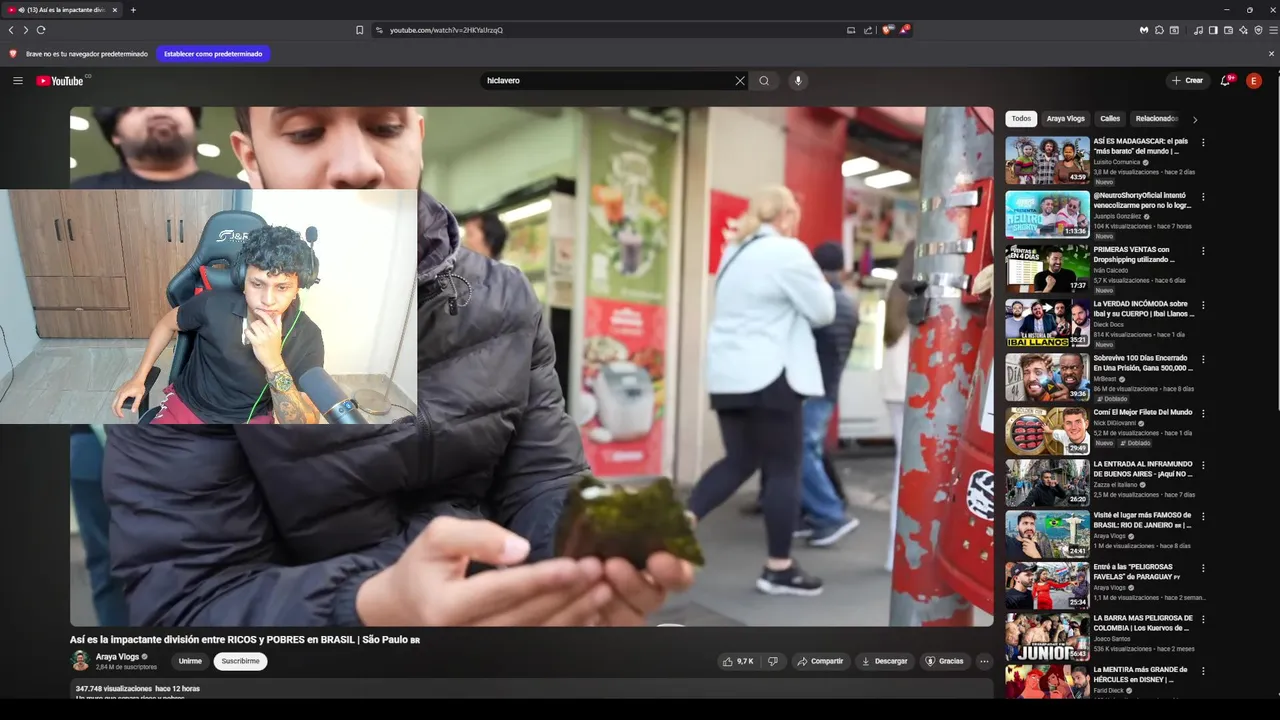The height and width of the screenshot is (720, 1280).
Task: Open the PRIMERAS VENTAS con Dropshipping thumbnail
Action: 1047,268
